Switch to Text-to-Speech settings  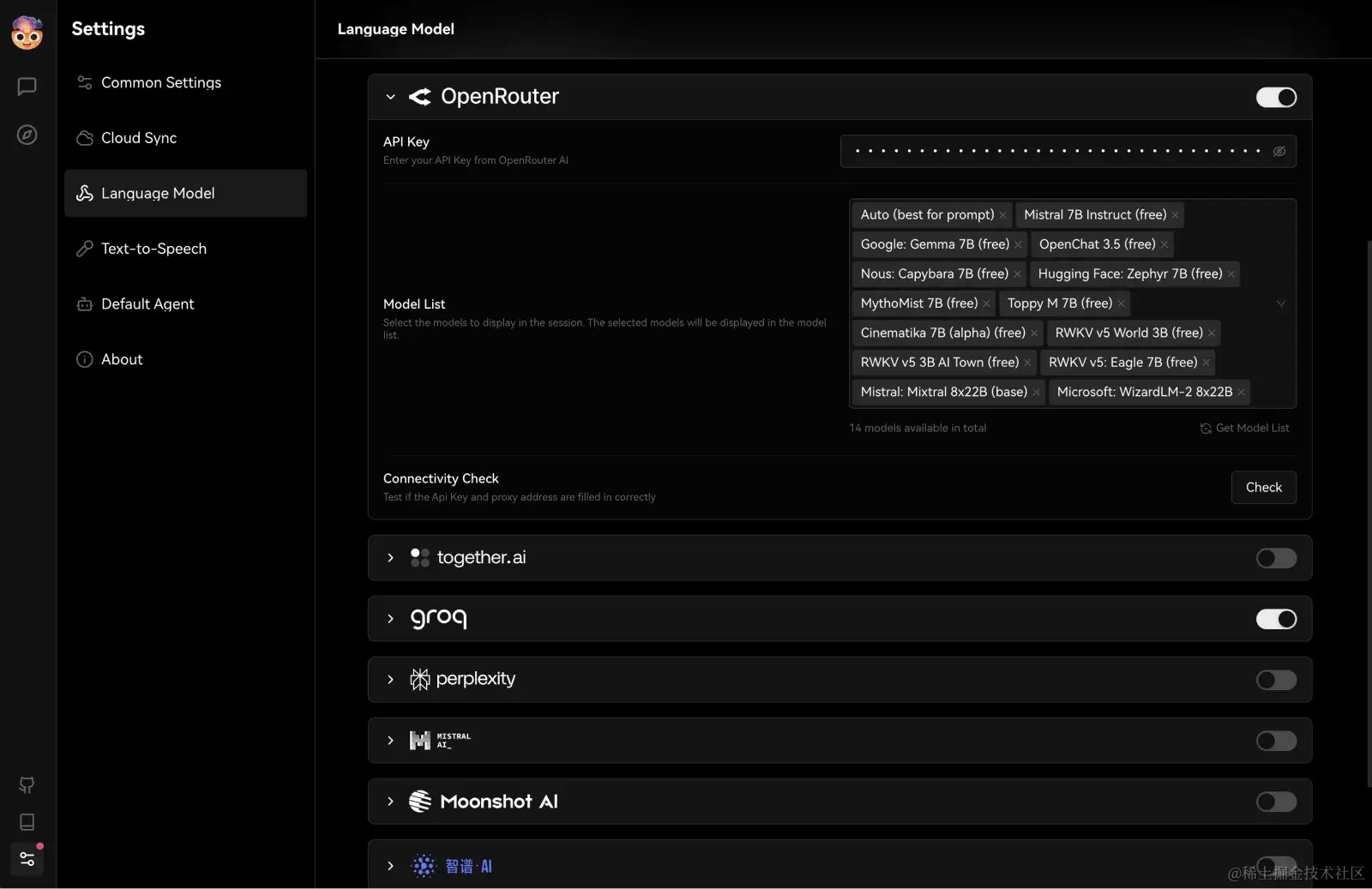tap(153, 249)
